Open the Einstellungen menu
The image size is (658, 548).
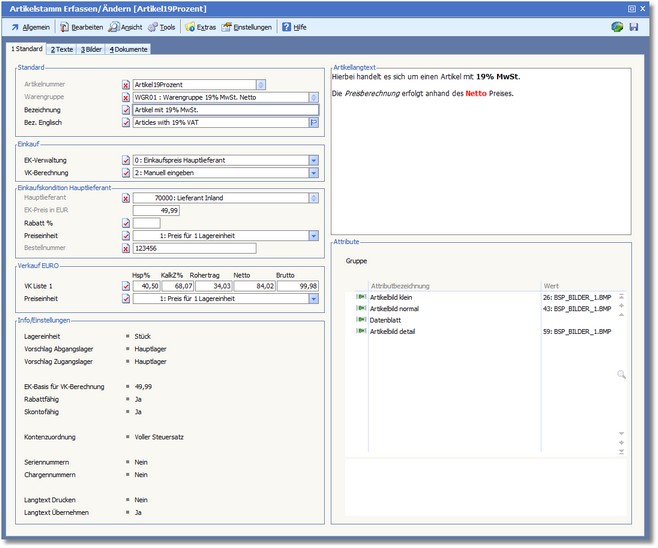[246, 27]
